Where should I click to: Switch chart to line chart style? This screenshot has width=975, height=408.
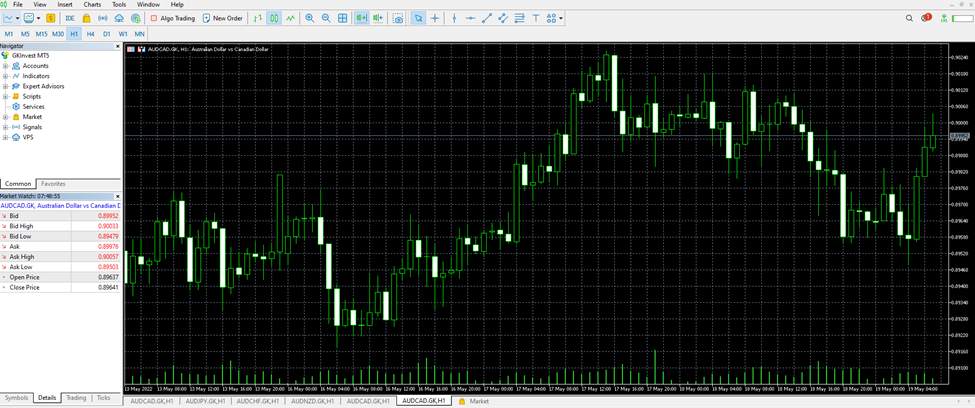(290, 18)
